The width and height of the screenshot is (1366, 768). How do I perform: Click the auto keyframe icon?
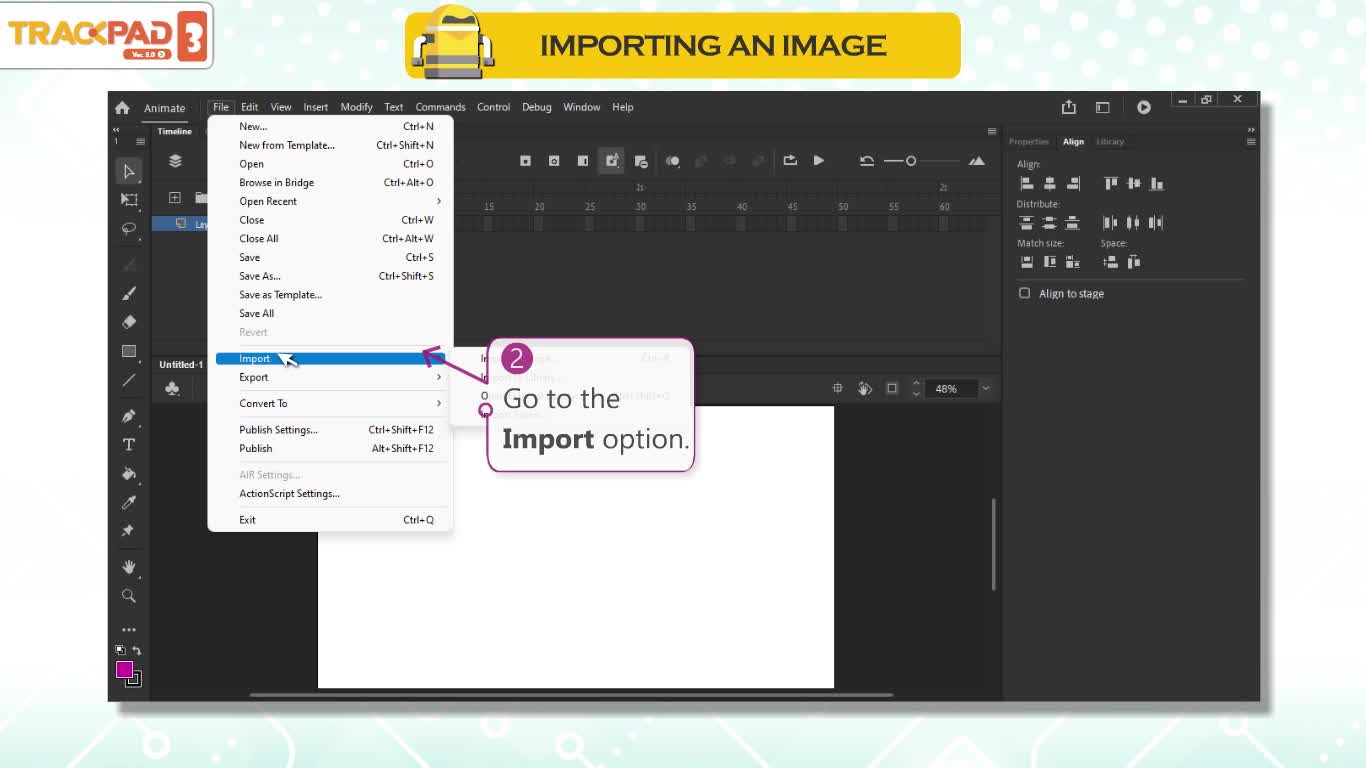[612, 160]
